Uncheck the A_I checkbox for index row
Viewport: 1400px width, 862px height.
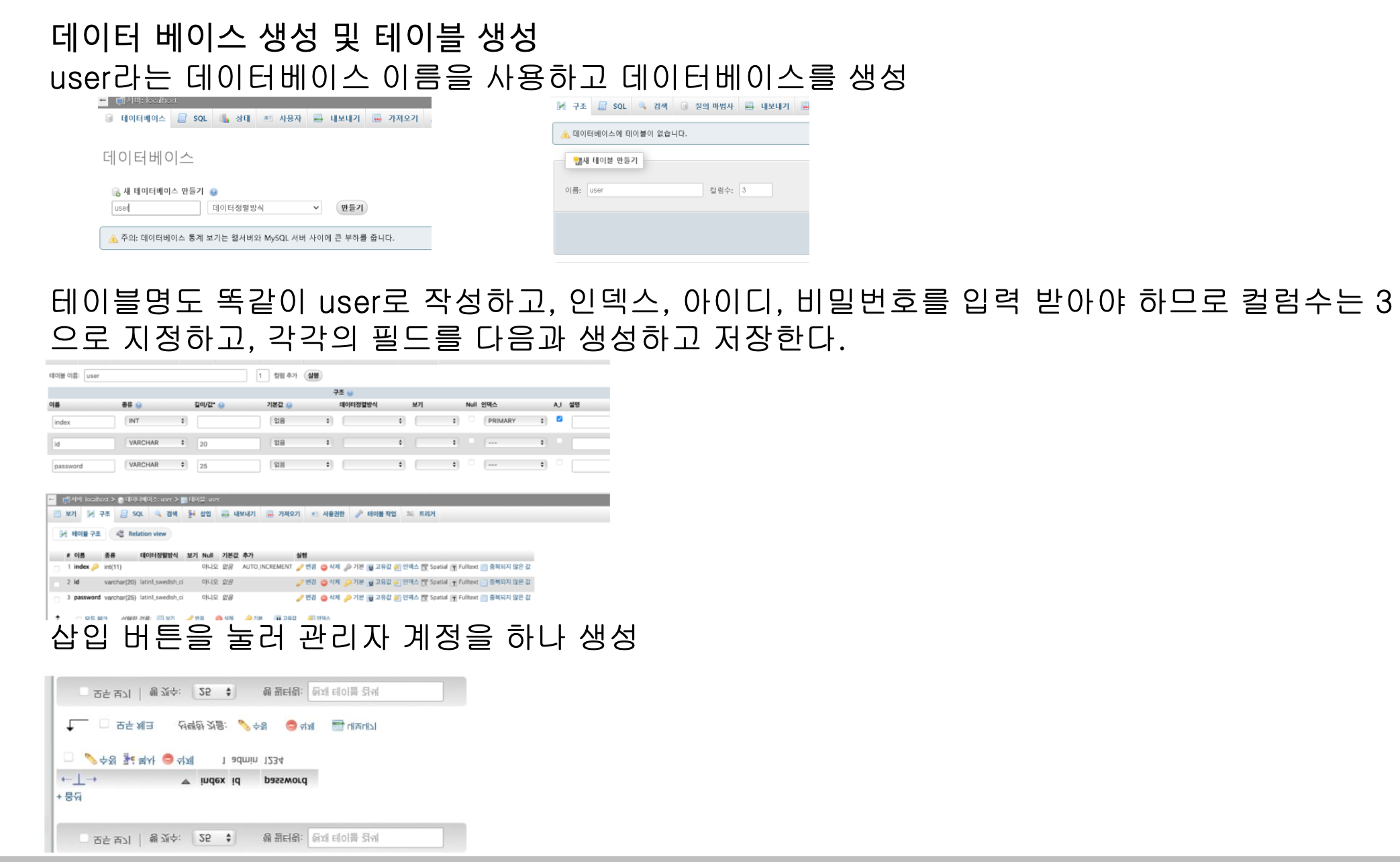559,419
